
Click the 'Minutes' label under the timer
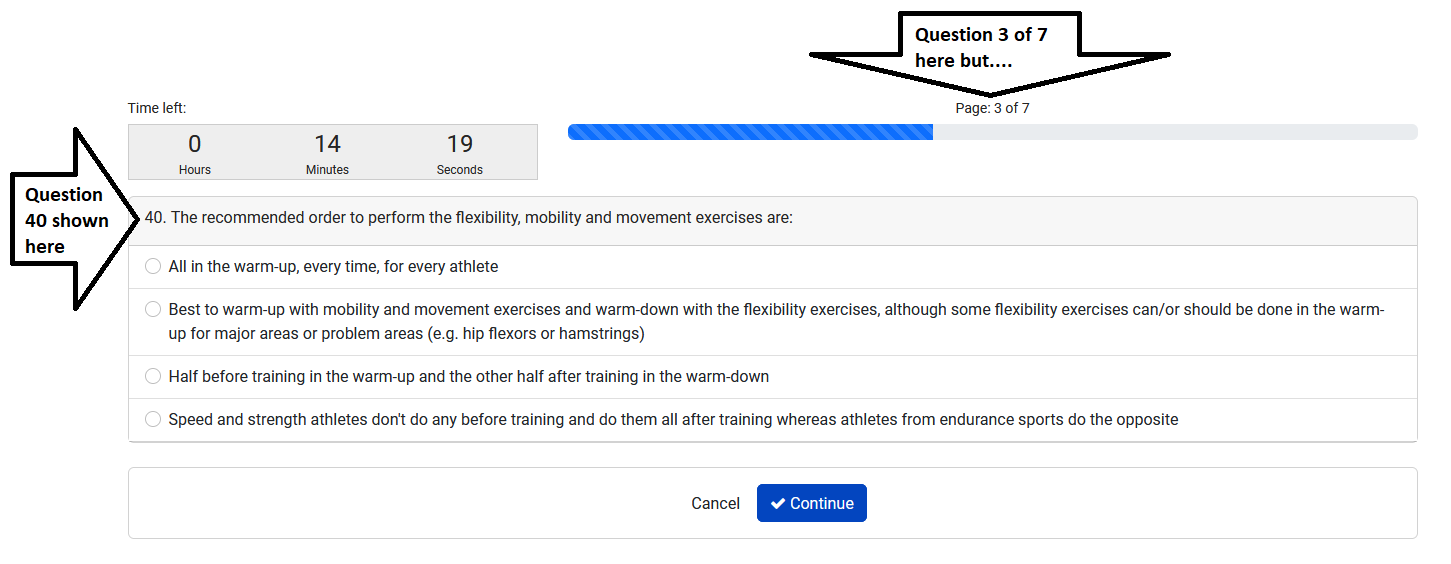click(x=327, y=170)
